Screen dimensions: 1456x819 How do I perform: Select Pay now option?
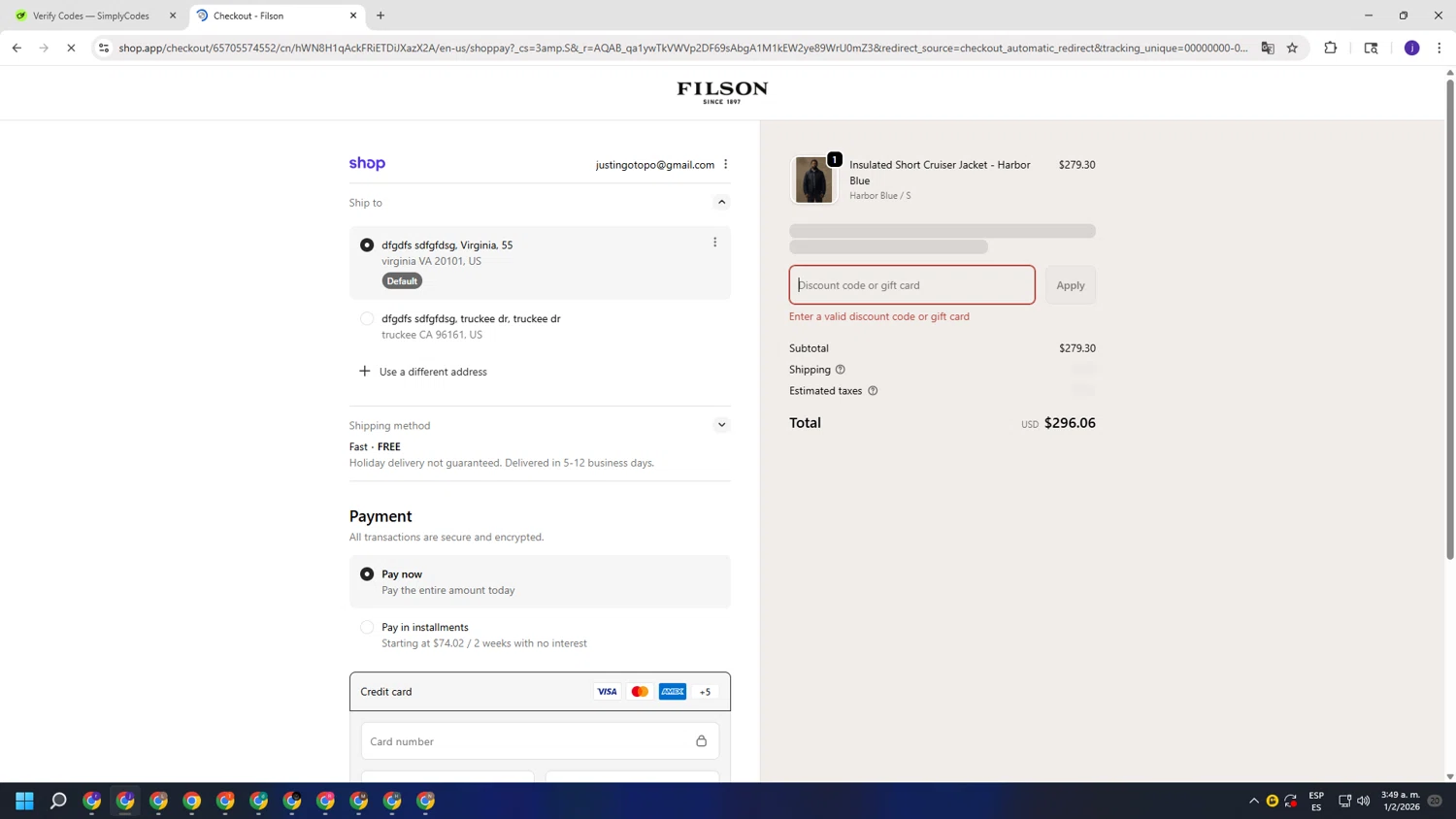tap(367, 573)
